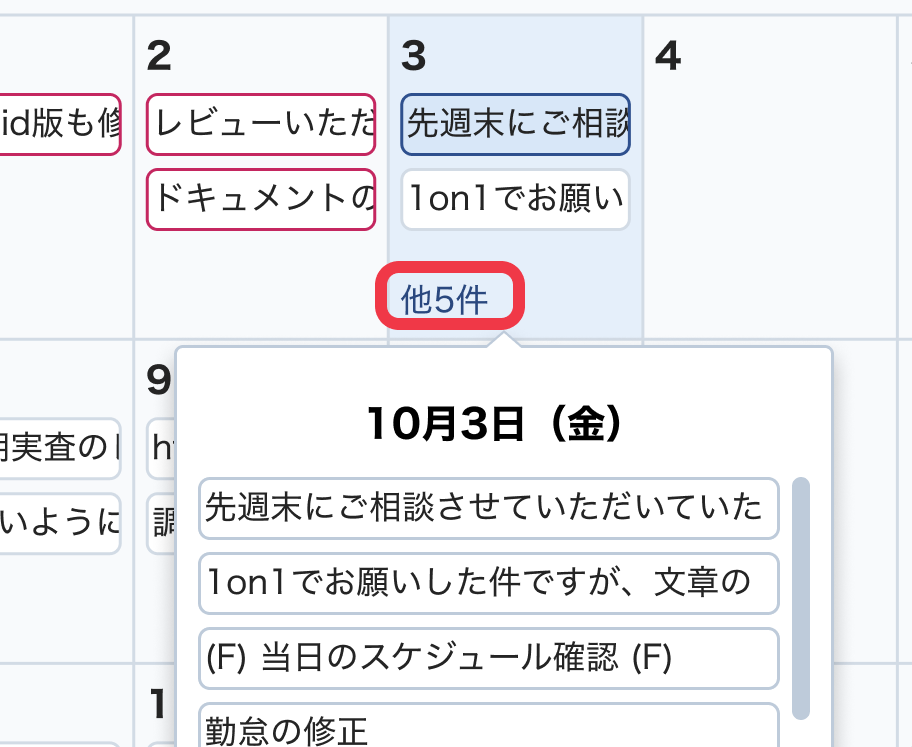This screenshot has height=747, width=912.
Task: Open "1on1でお願いした件ですが" in the popover list
Action: click(488, 582)
